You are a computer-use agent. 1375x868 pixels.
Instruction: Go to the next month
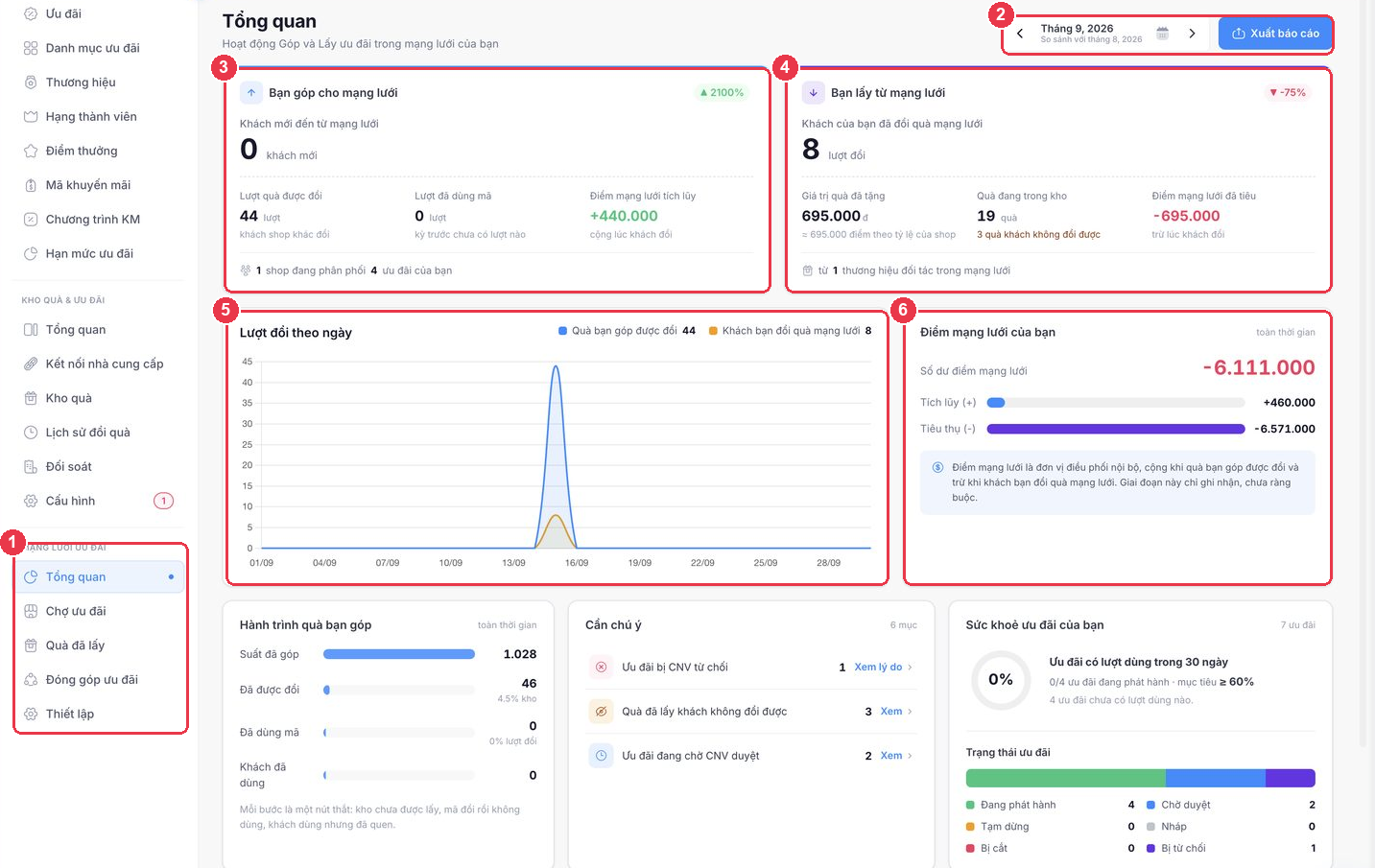(x=1192, y=34)
